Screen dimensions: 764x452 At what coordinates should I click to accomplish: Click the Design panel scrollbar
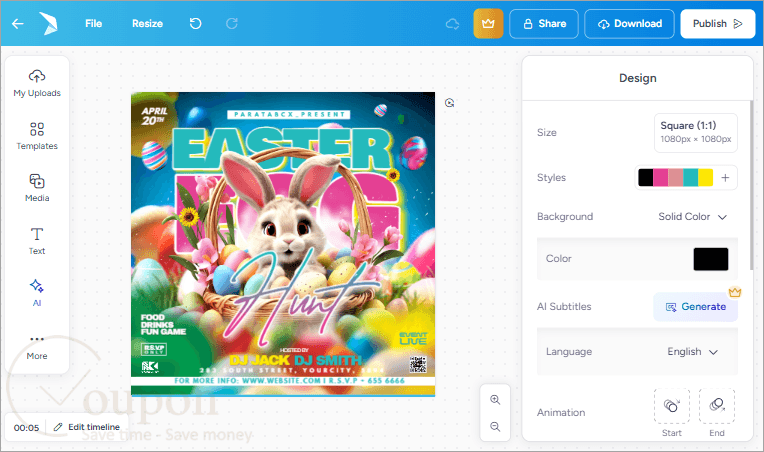751,185
